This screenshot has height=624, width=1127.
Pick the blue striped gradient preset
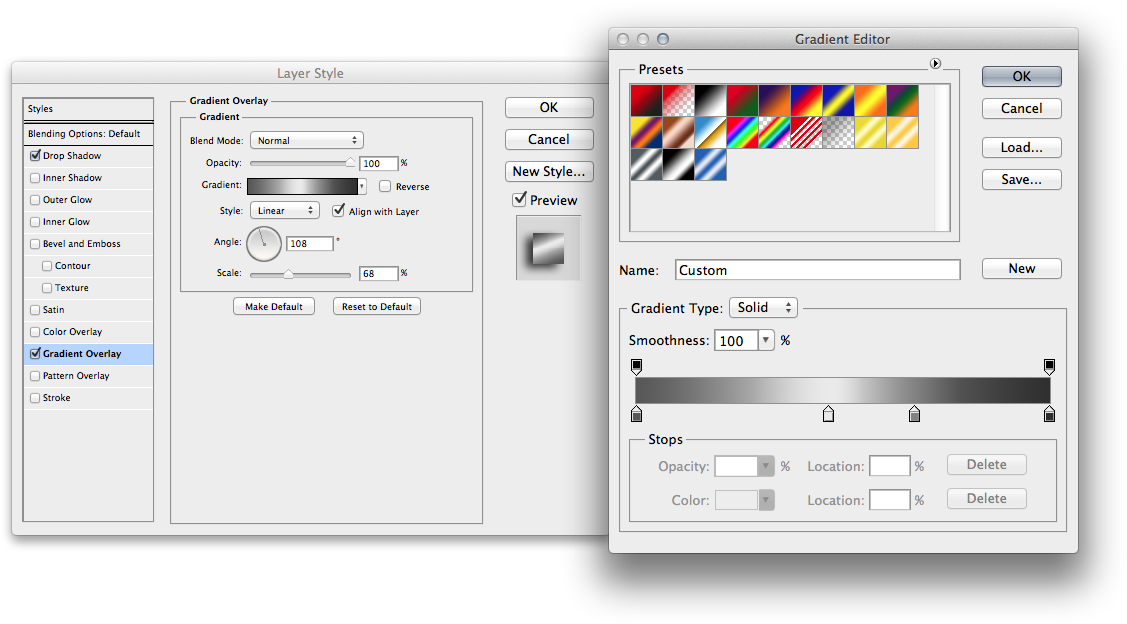point(710,165)
